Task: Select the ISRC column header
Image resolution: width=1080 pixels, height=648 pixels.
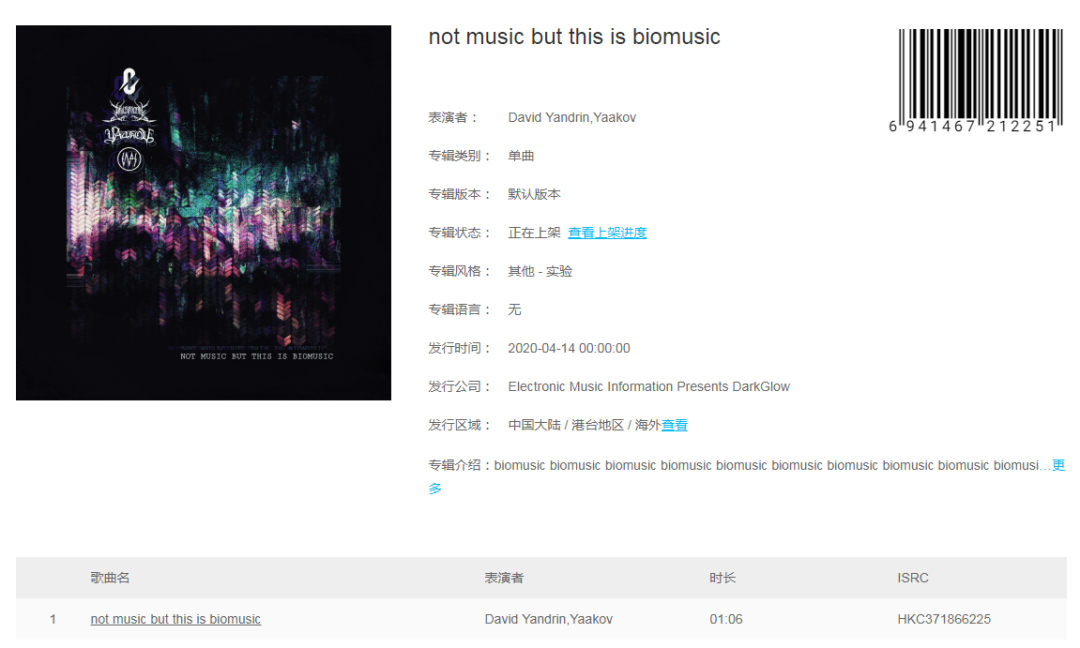Action: tap(913, 578)
